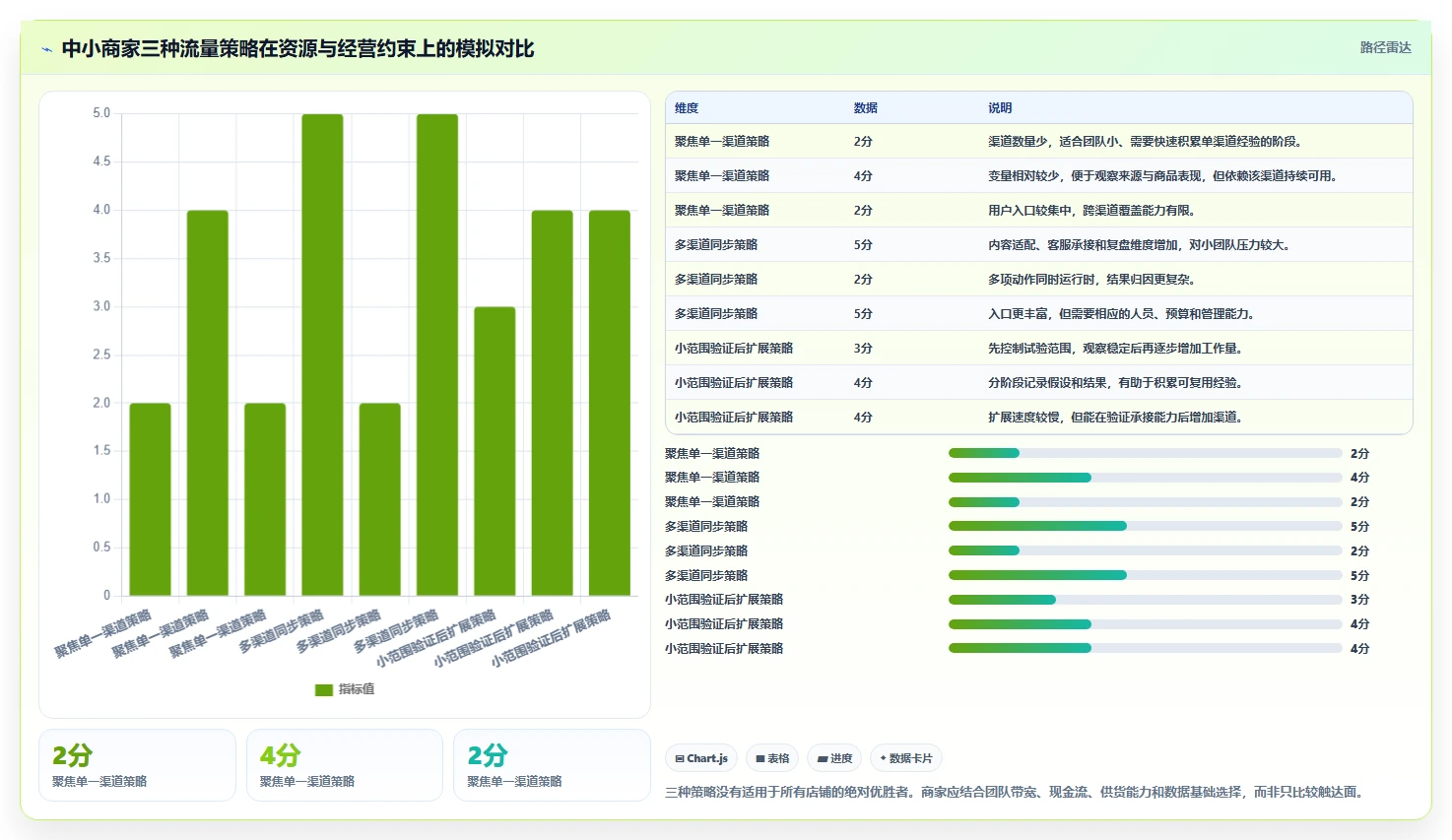The image size is (1452, 840).
Task: Click the 2分 progress bar for 多渠道同步策略
Action: pos(1145,551)
